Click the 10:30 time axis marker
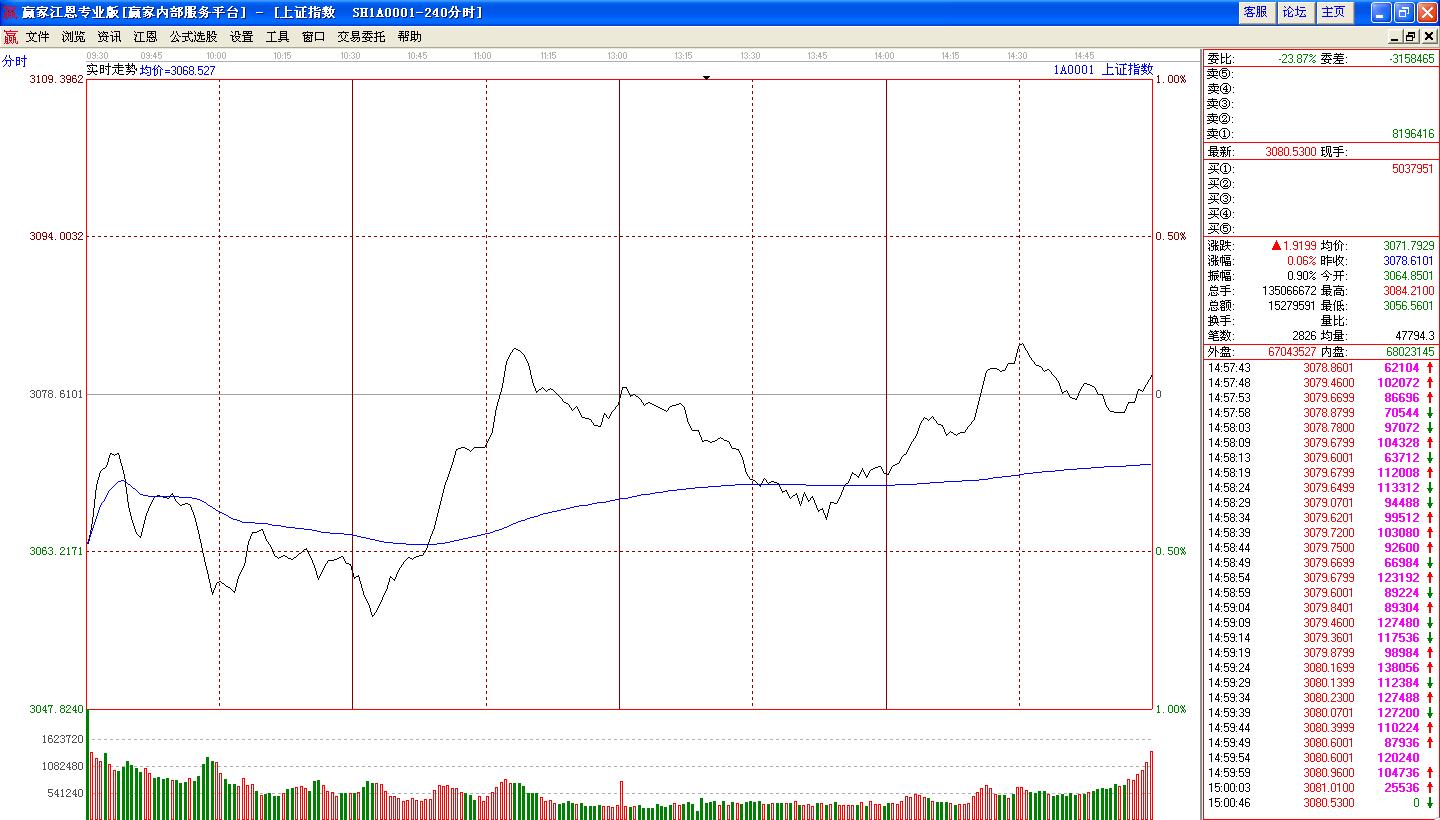The width and height of the screenshot is (1440, 820). 350,56
